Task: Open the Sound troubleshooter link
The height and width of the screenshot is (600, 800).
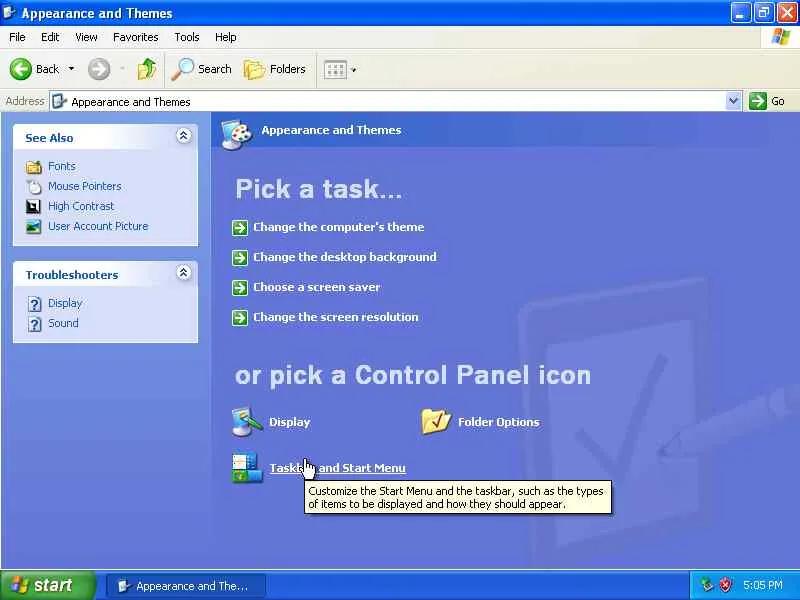Action: 63,323
